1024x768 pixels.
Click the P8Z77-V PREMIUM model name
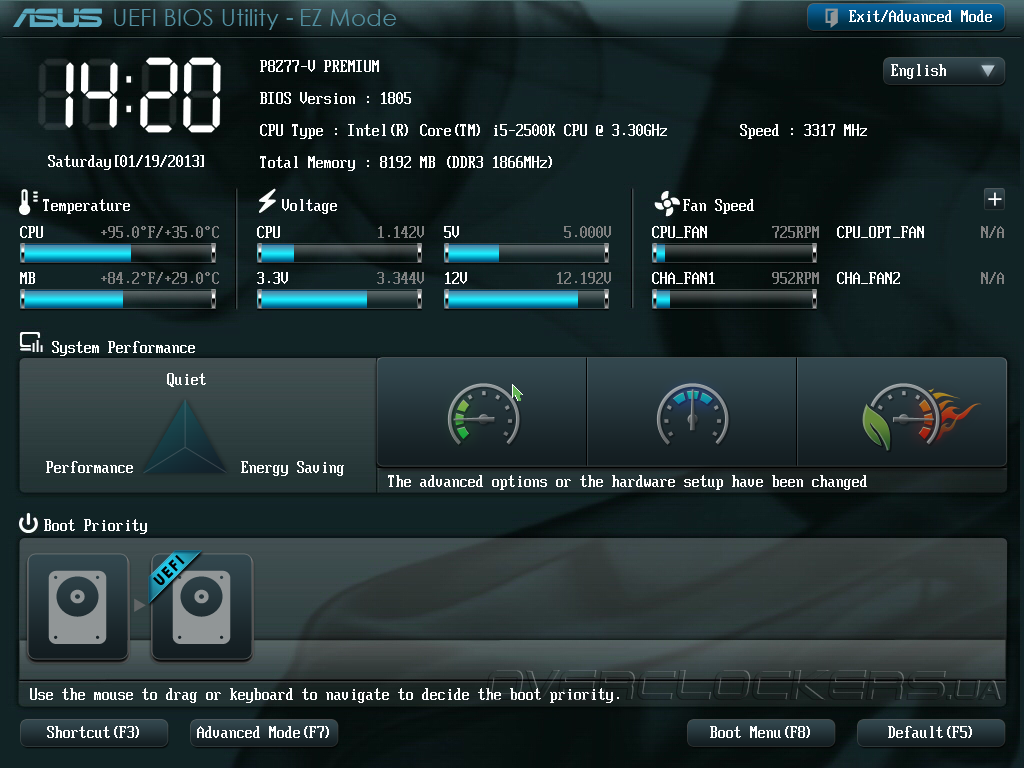[319, 67]
